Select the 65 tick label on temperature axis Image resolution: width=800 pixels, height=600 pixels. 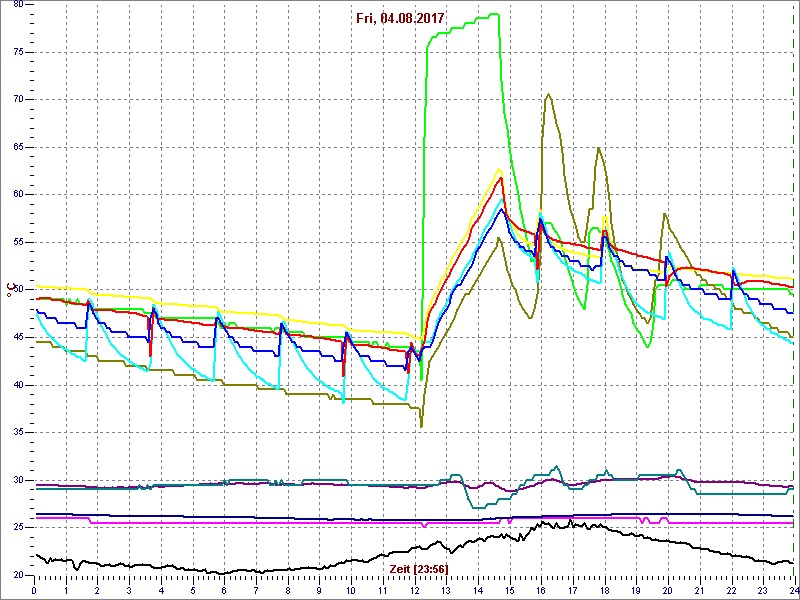pyautogui.click(x=18, y=147)
